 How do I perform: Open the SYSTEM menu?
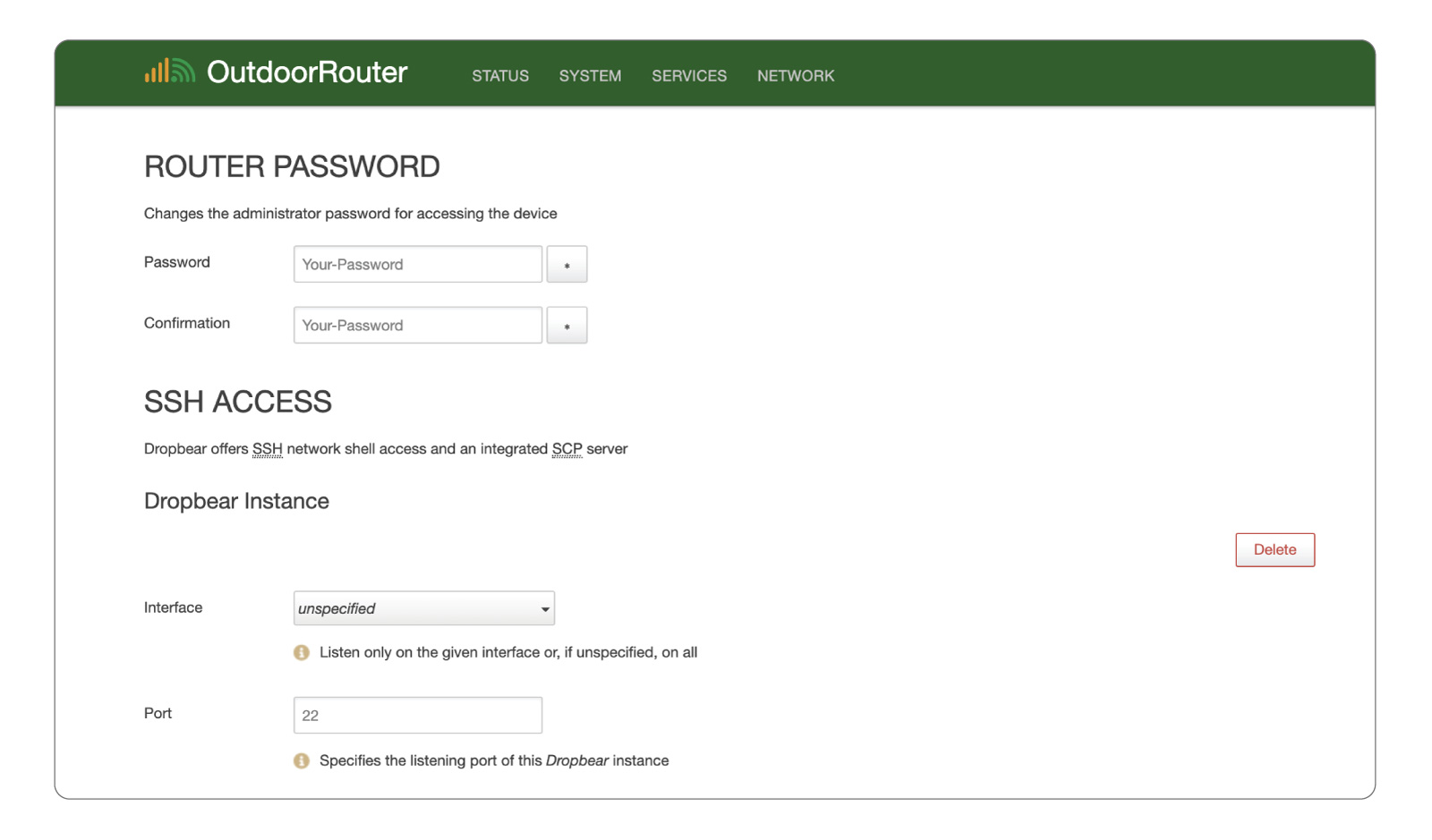point(590,76)
